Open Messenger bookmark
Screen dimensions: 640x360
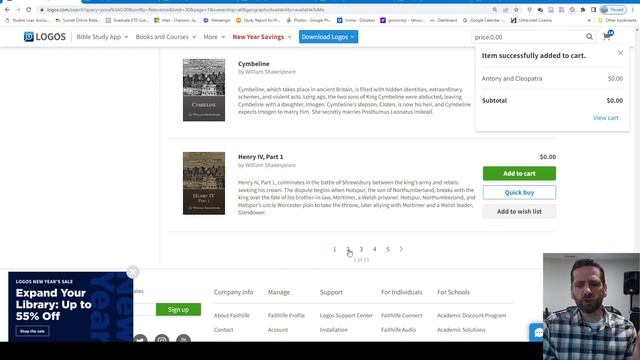217,20
